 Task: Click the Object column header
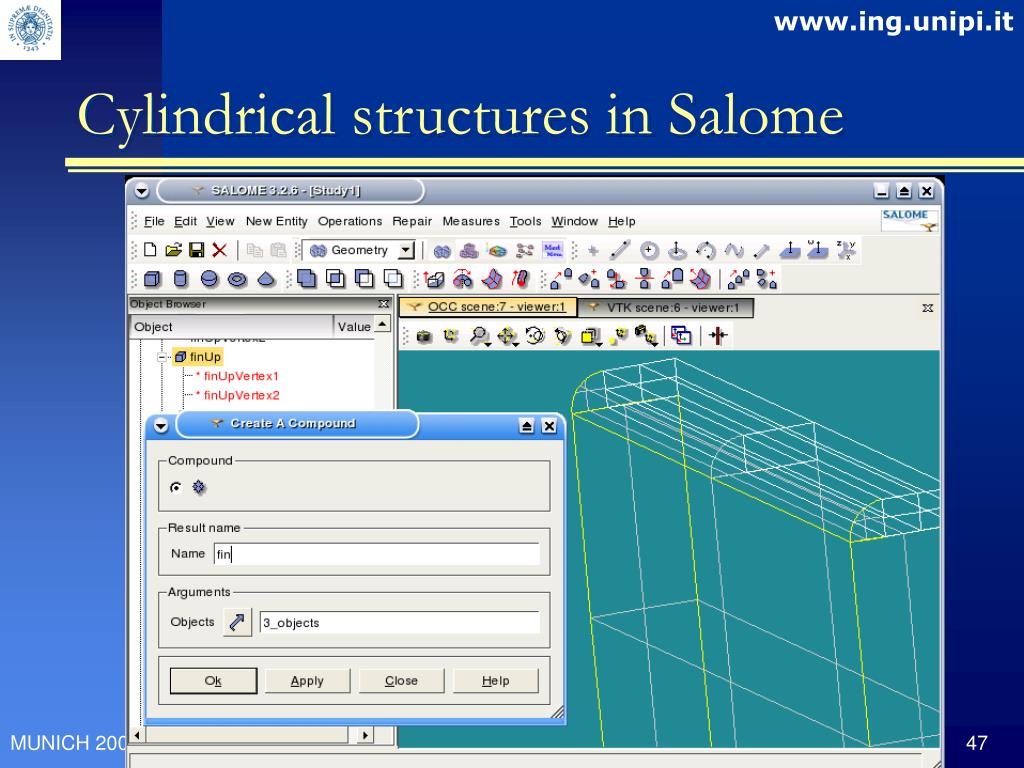point(232,327)
